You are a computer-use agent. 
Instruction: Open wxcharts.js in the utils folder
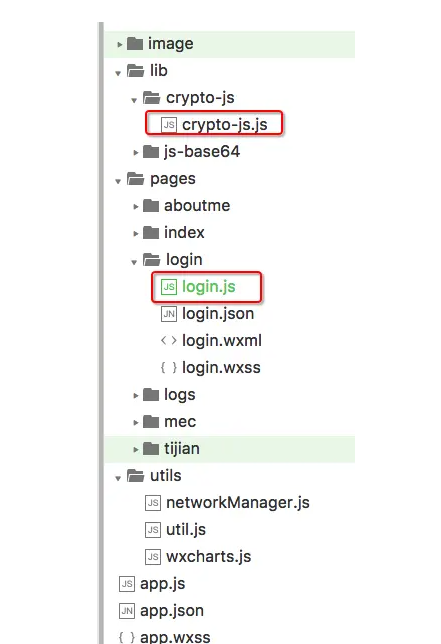[209, 557]
